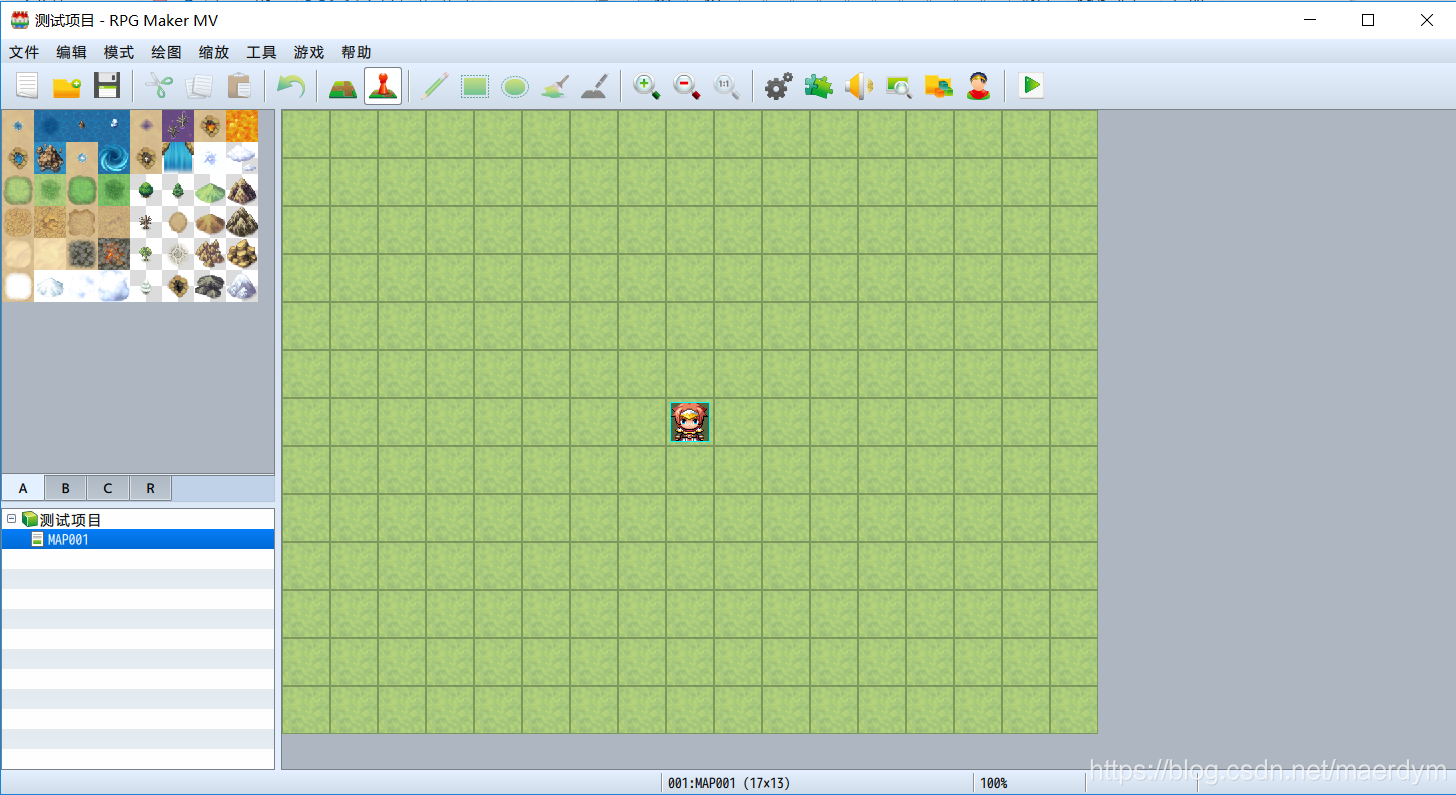Image resolution: width=1456 pixels, height=795 pixels.
Task: Switch to tileset tab R
Action: tap(150, 488)
